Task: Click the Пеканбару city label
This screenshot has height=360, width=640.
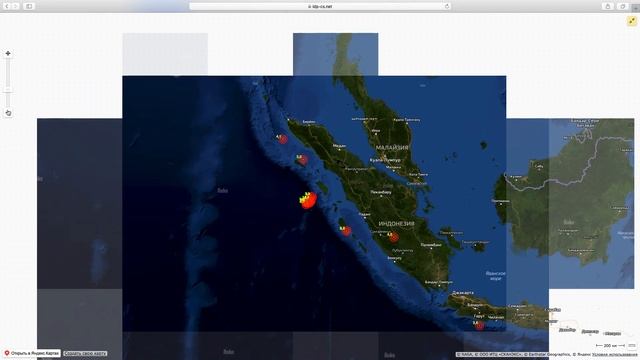Action: click(x=381, y=192)
